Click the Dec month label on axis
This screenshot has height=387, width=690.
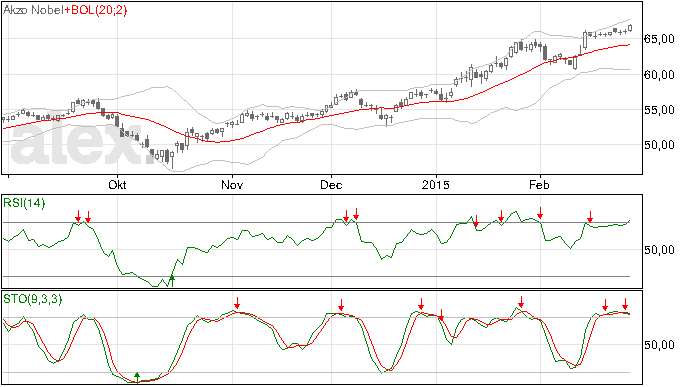[331, 184]
